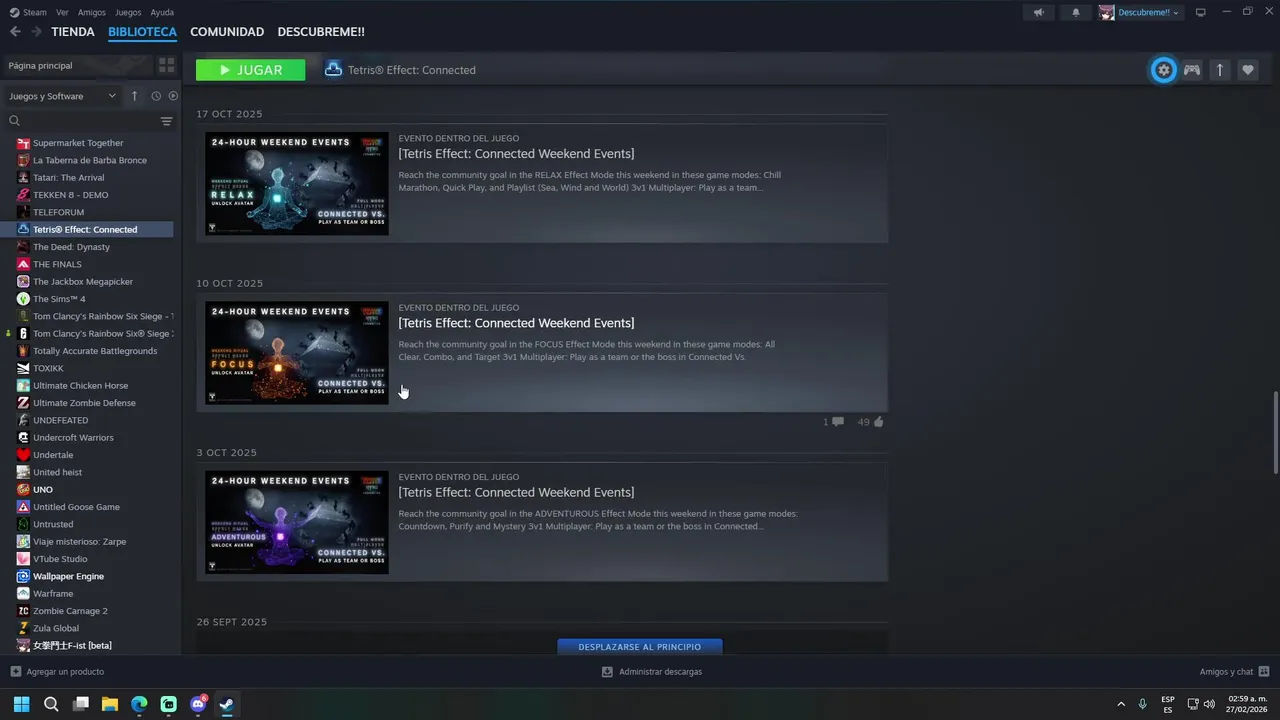Screen dimensions: 1280x720
Task: Click the upward arrow icon beside controller
Action: 1220,70
